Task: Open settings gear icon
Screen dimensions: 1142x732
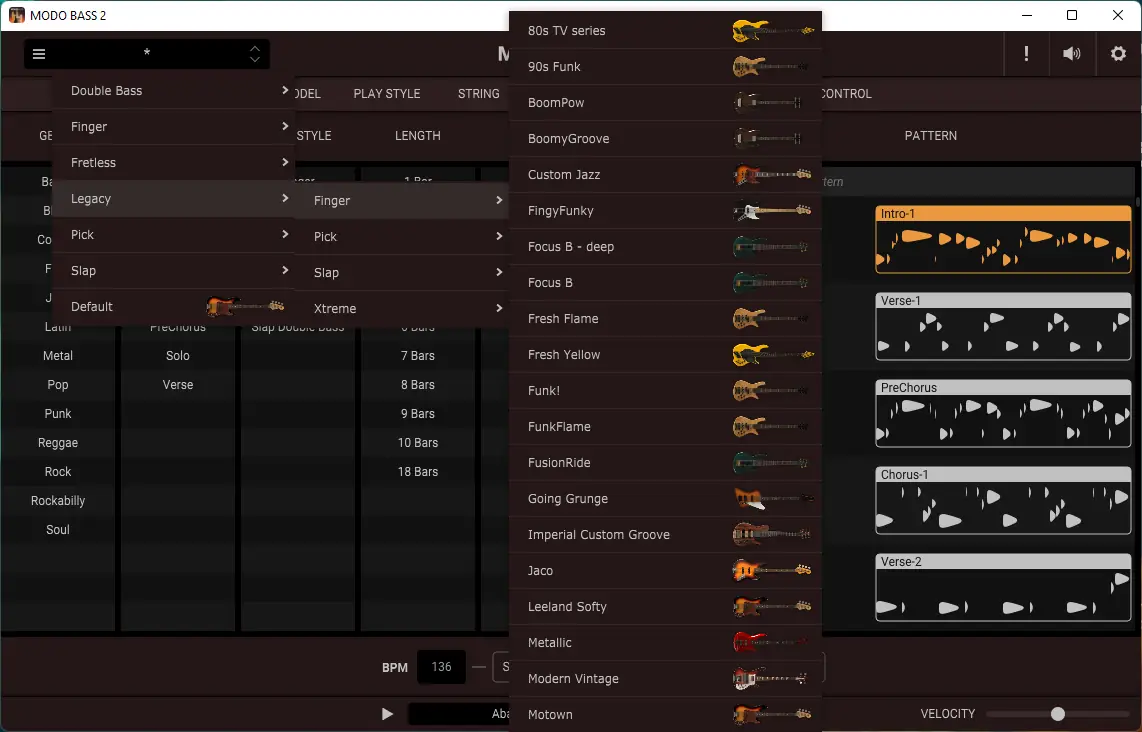Action: pos(1118,54)
